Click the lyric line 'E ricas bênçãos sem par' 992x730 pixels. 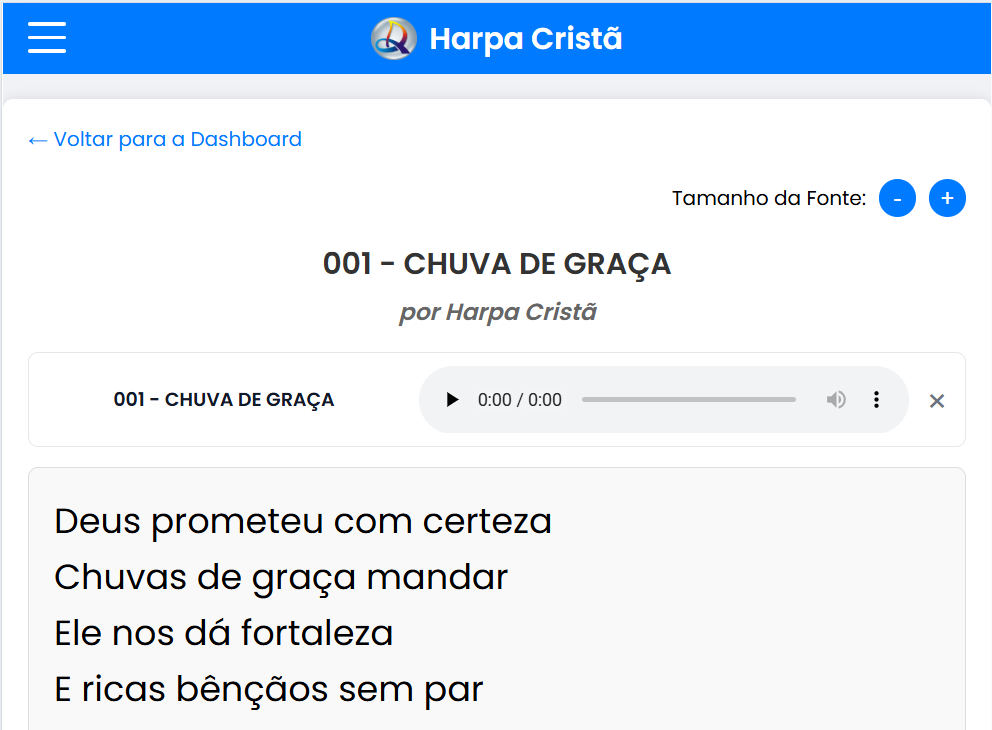click(x=268, y=689)
